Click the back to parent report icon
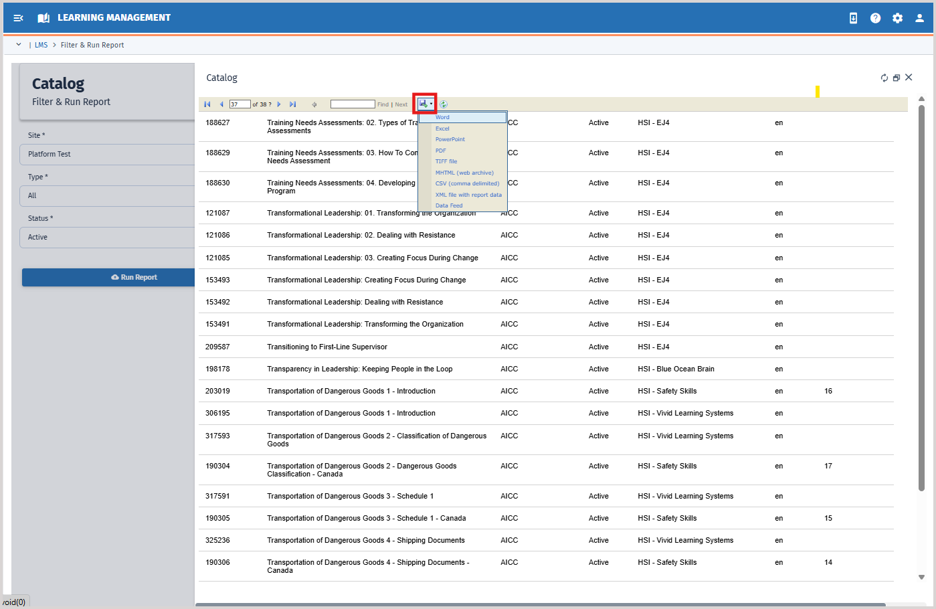Image resolution: width=936 pixels, height=609 pixels. coord(315,104)
